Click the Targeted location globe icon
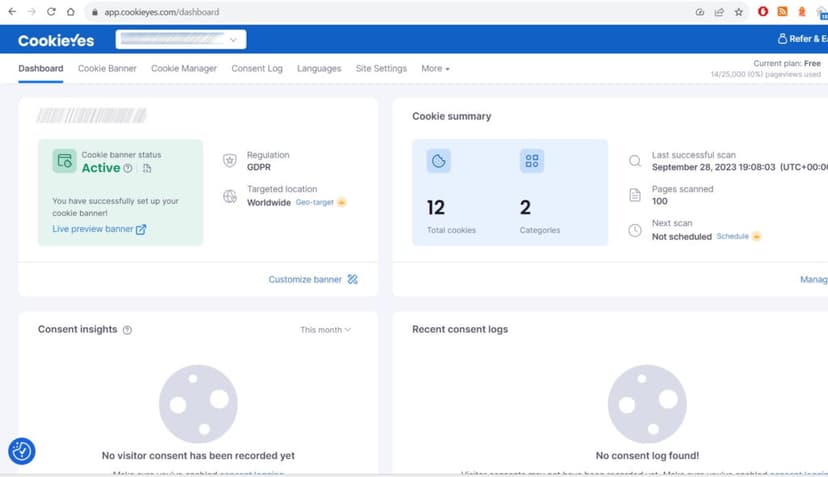 click(x=230, y=196)
